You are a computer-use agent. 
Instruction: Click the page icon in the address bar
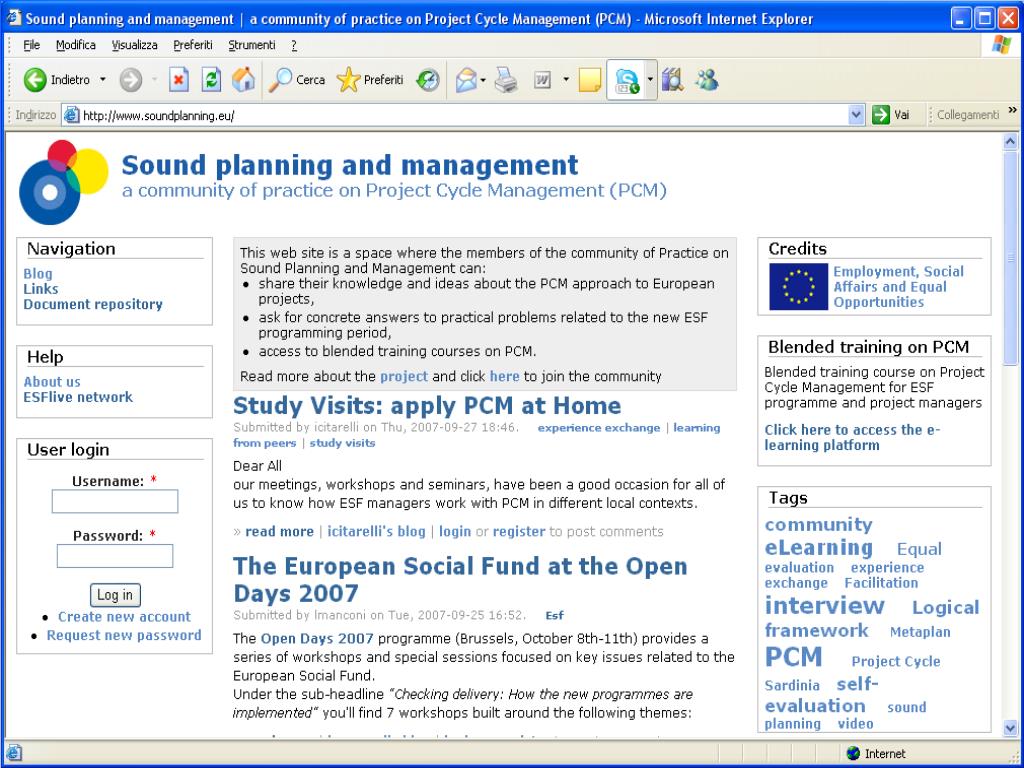[x=72, y=116]
